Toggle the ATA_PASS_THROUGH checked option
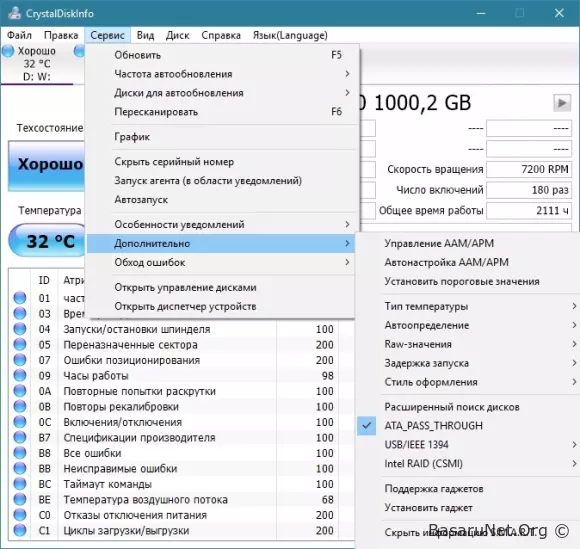Image resolution: width=580 pixels, height=549 pixels. (x=468, y=426)
